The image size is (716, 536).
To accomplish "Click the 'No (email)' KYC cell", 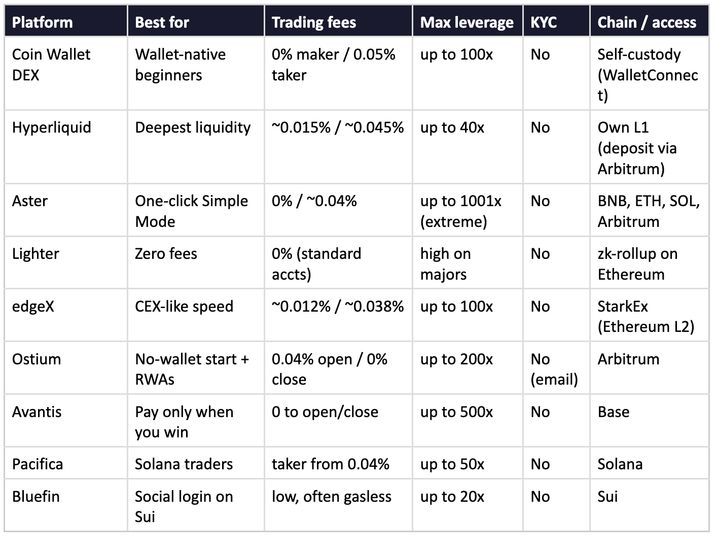I will click(x=557, y=368).
